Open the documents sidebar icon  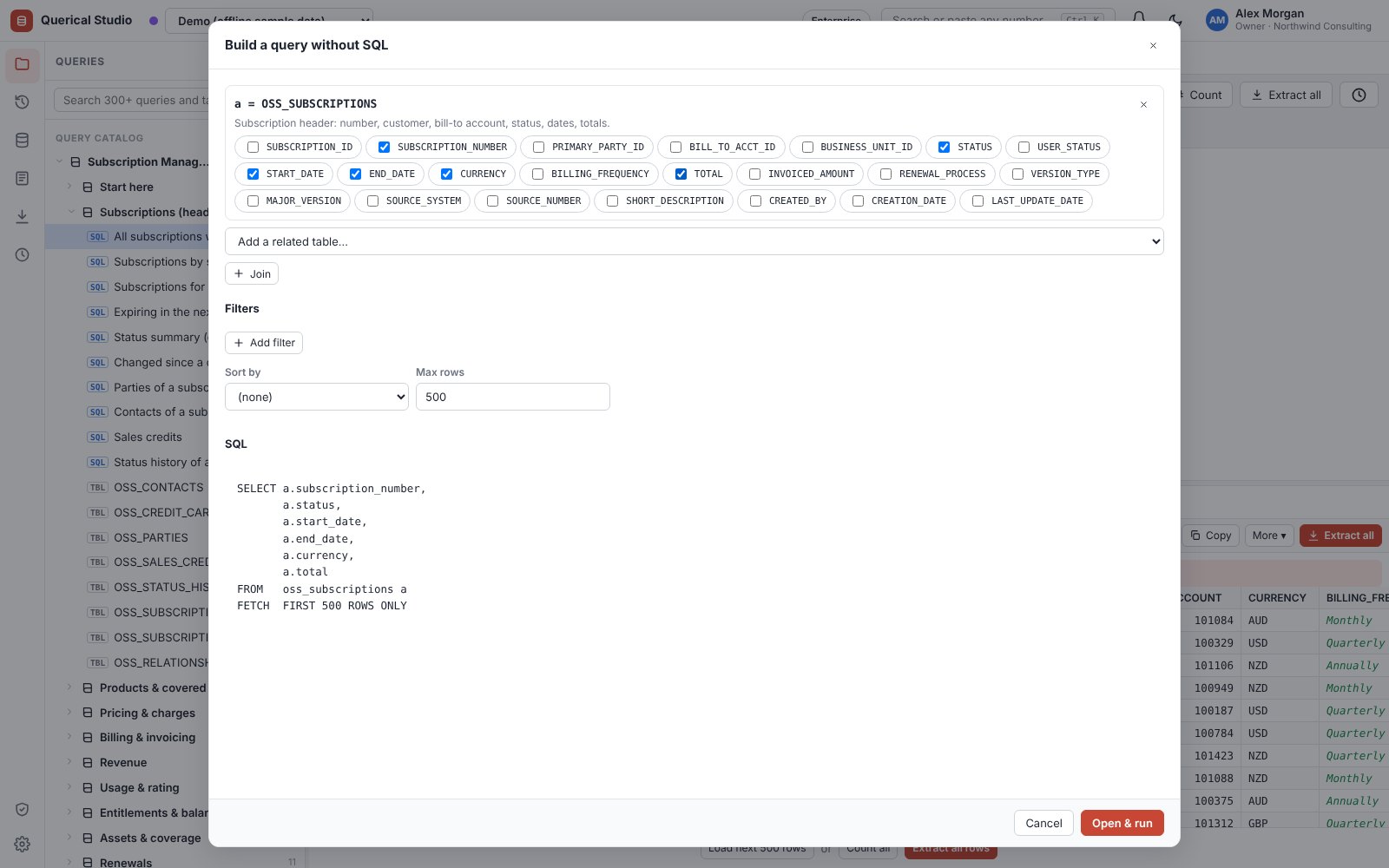(23, 179)
